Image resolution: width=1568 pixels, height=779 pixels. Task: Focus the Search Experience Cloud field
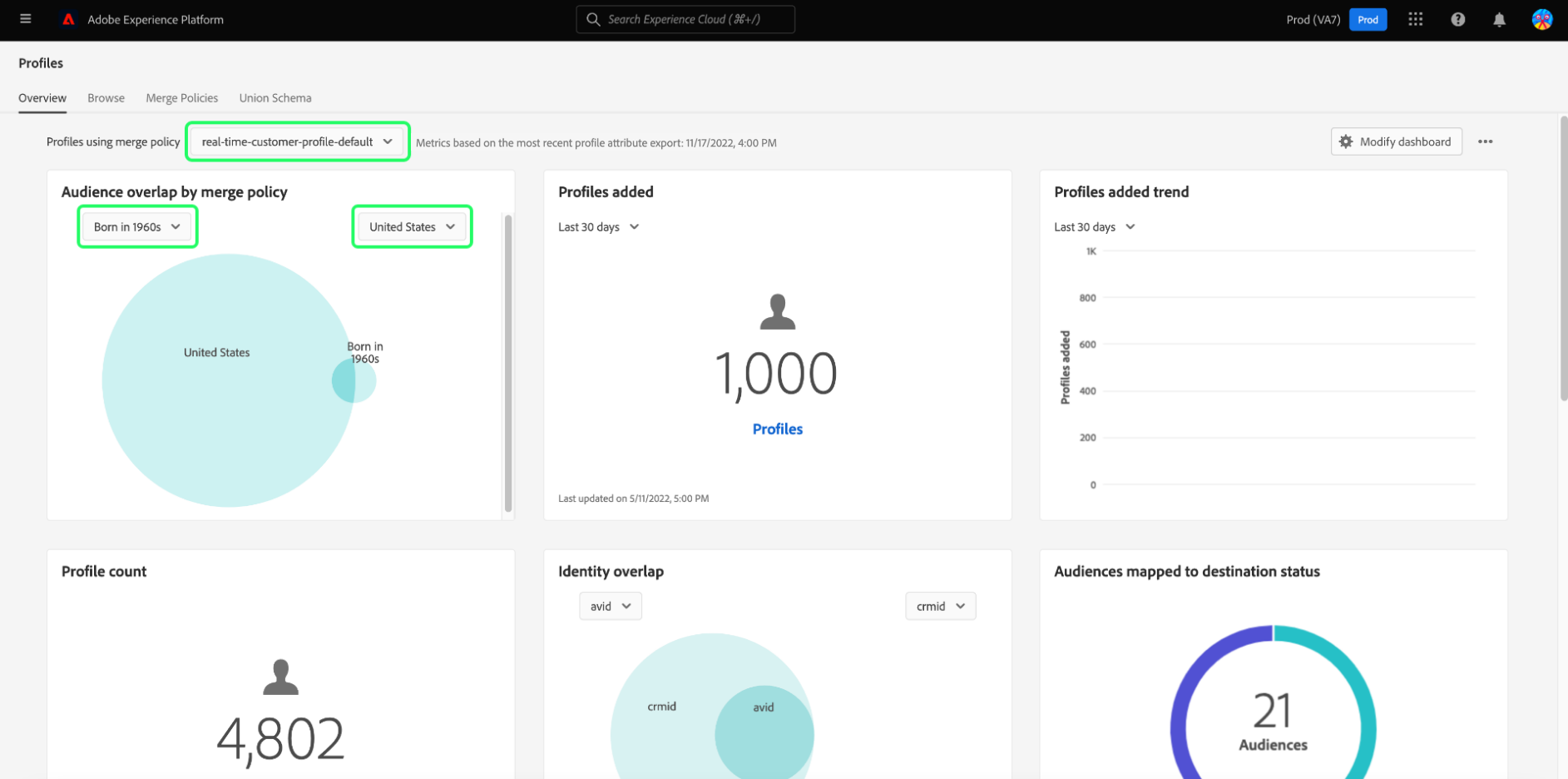coord(685,19)
